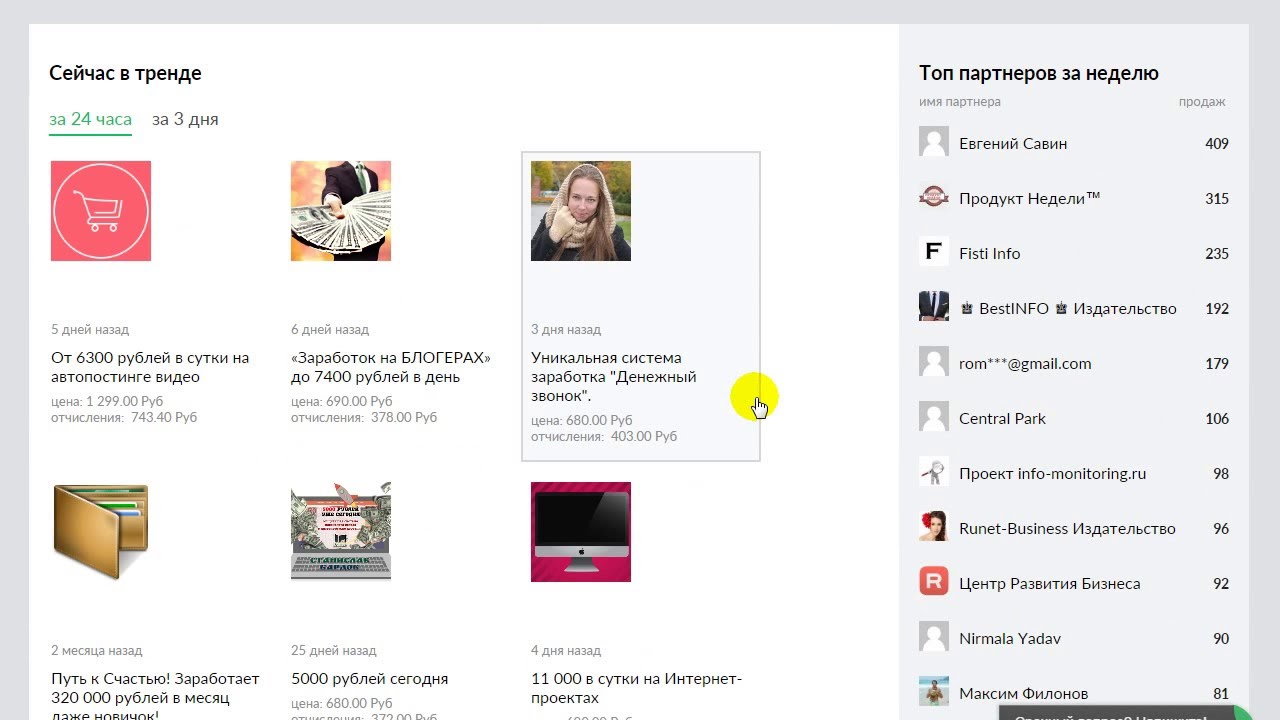Click Продукт Недели partner badge icon
The width and height of the screenshot is (1280, 720).
933,197
